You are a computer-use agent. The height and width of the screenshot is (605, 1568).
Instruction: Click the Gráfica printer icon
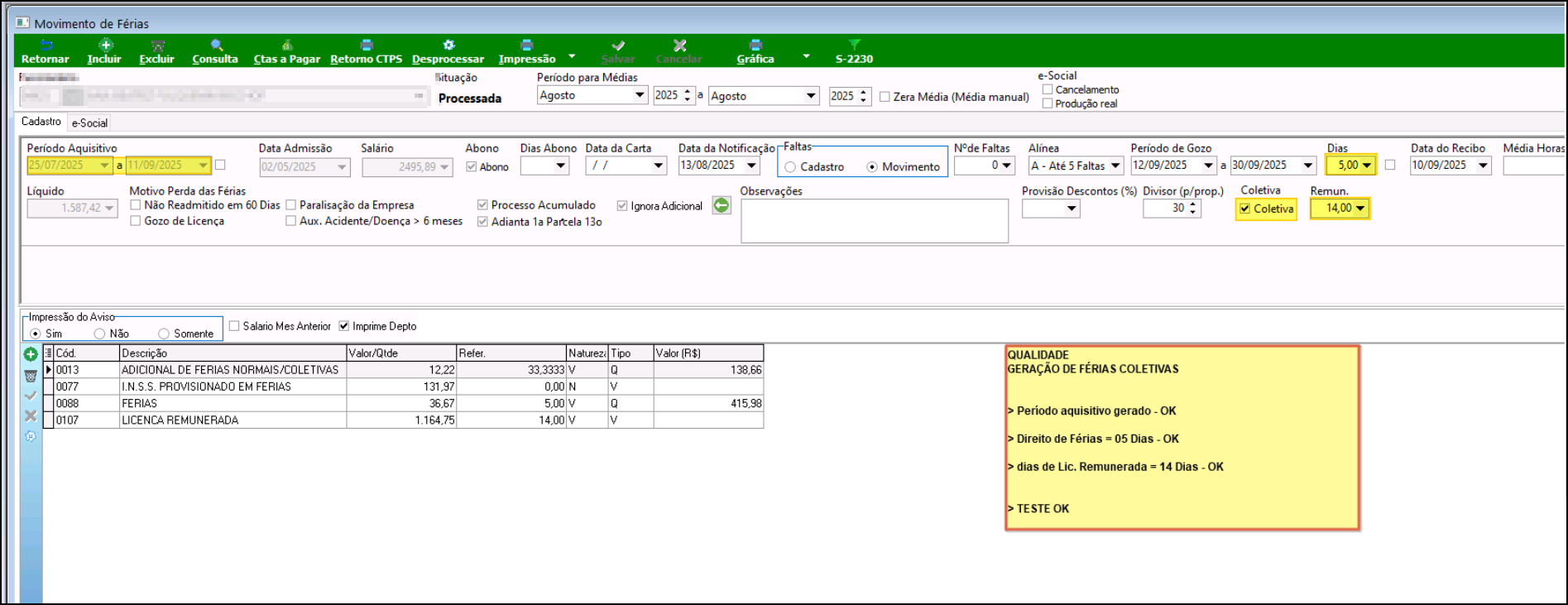[x=755, y=45]
